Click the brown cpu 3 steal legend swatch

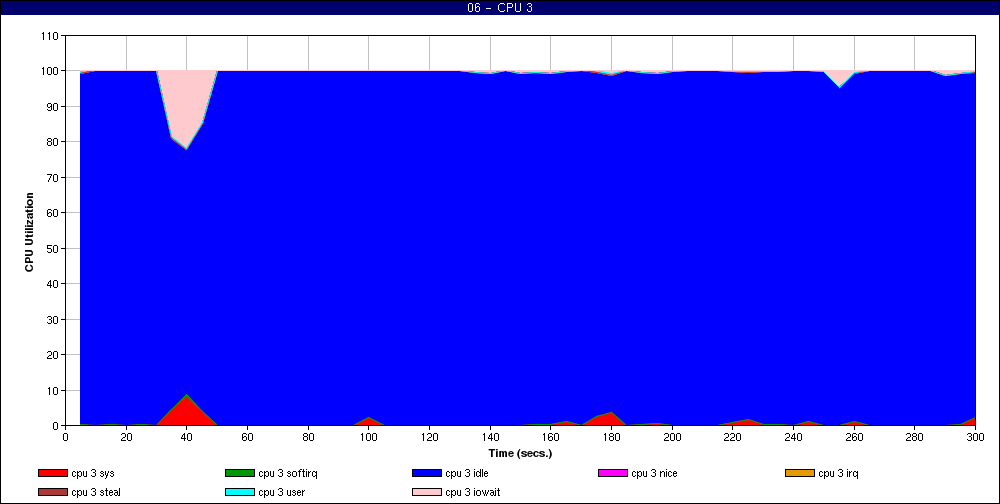(52, 493)
